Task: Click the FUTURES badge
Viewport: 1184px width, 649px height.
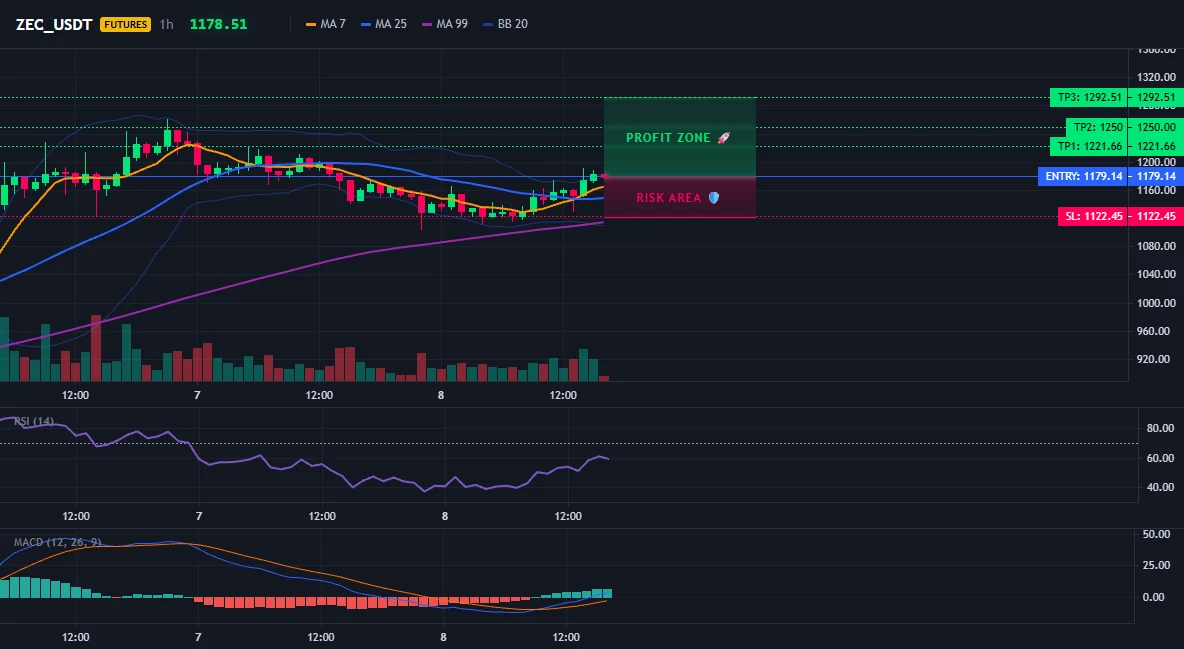Action: click(125, 24)
